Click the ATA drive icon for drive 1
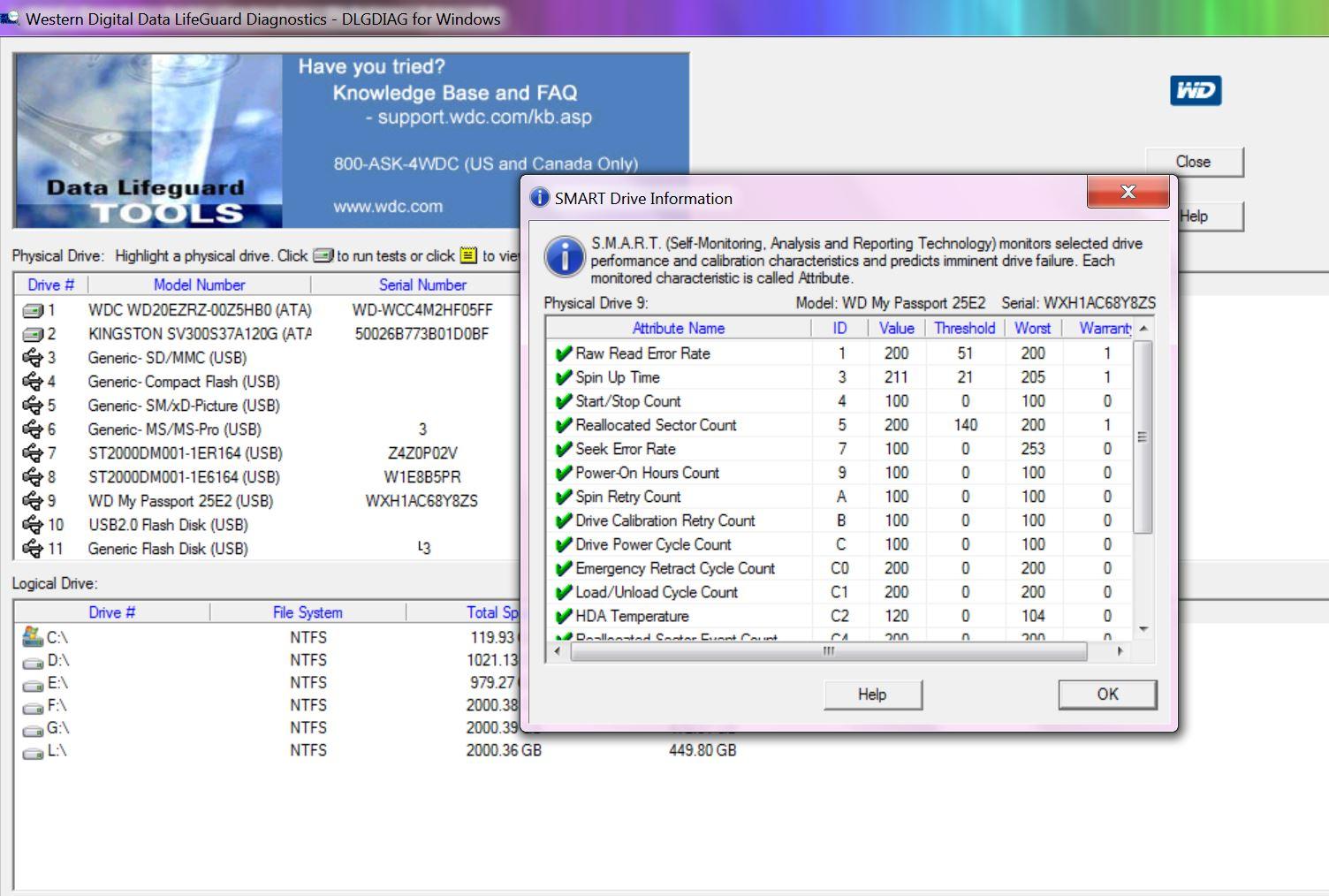The width and height of the screenshot is (1329, 896). 33,310
